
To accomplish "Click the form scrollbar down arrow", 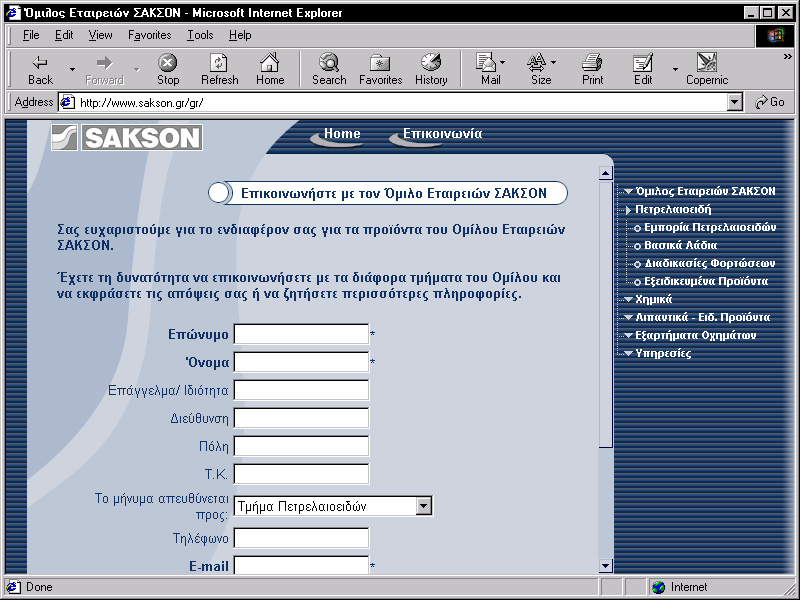I will 606,565.
